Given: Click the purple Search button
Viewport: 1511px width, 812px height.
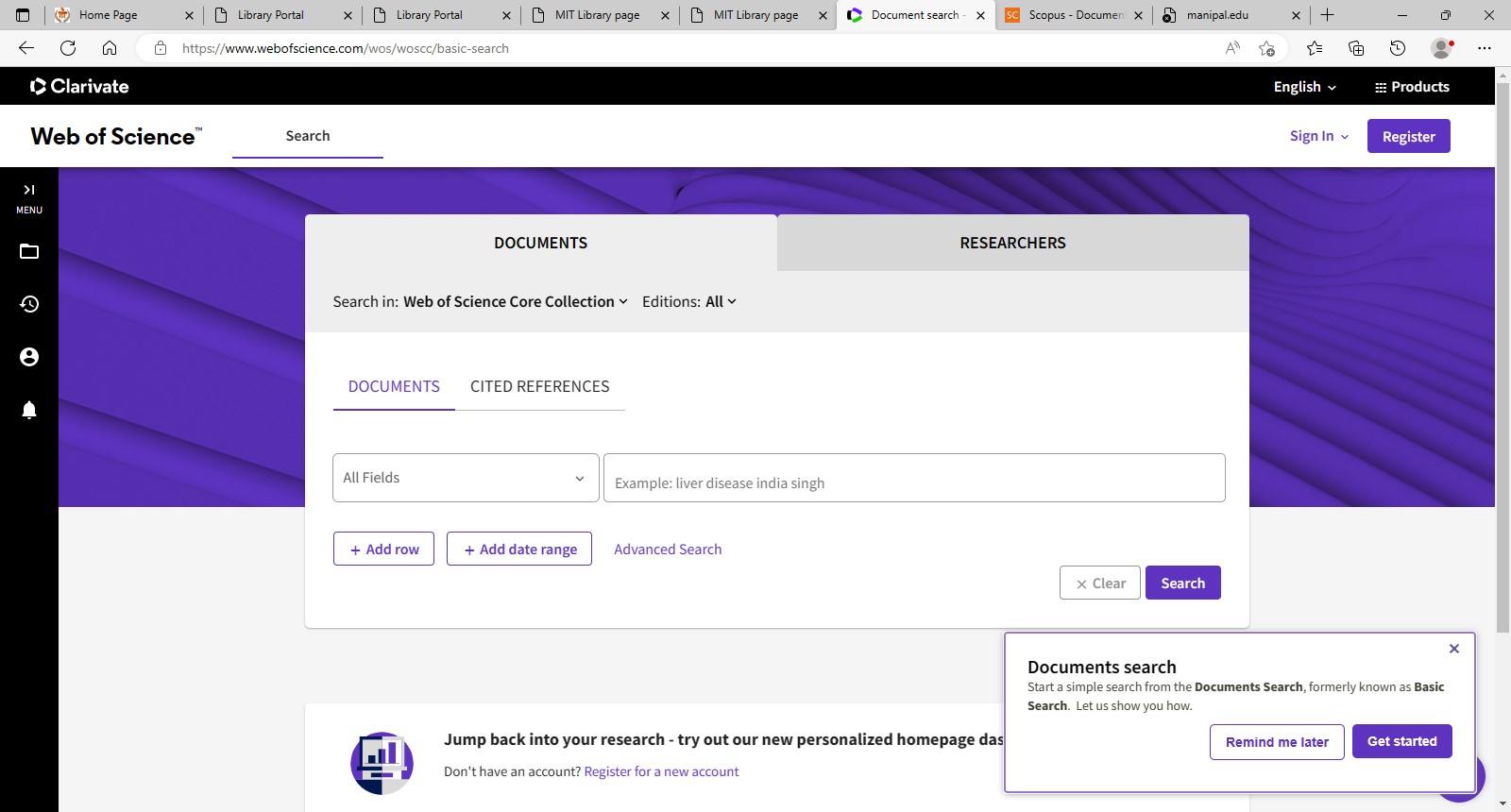Looking at the screenshot, I should point(1182,584).
